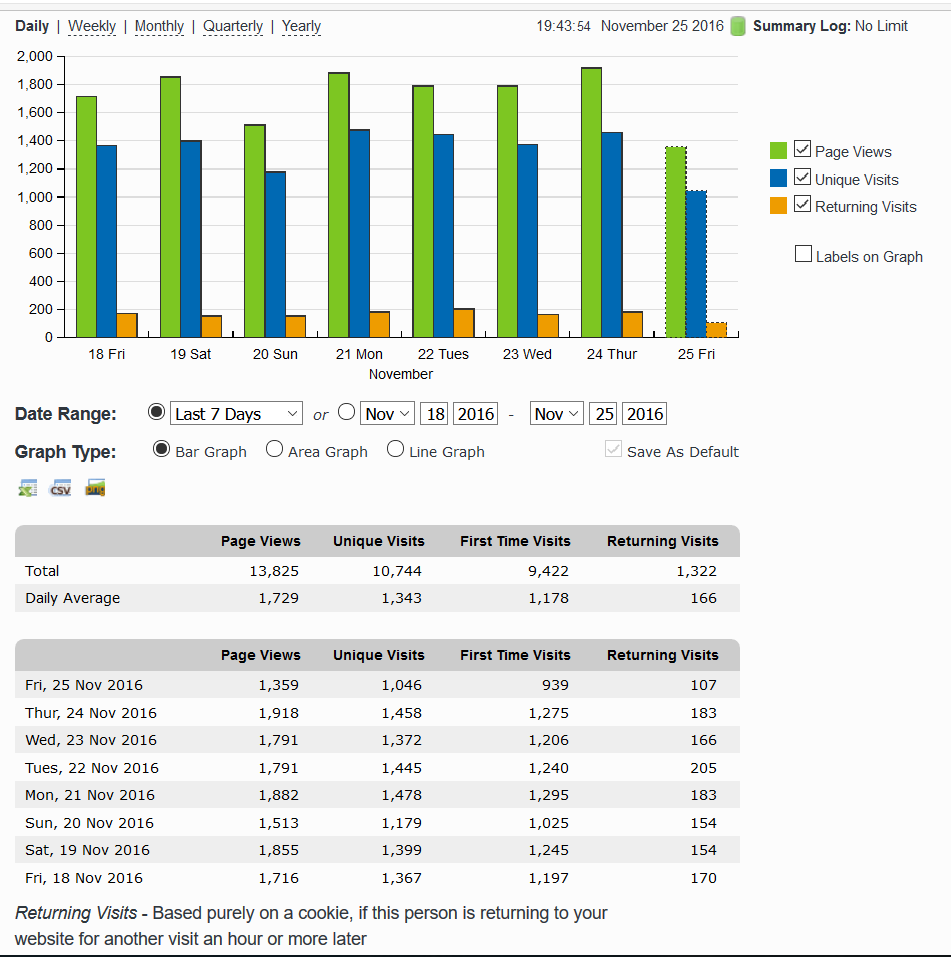This screenshot has height=957, width=951.
Task: Click the green Summary Log database icon
Action: [738, 26]
